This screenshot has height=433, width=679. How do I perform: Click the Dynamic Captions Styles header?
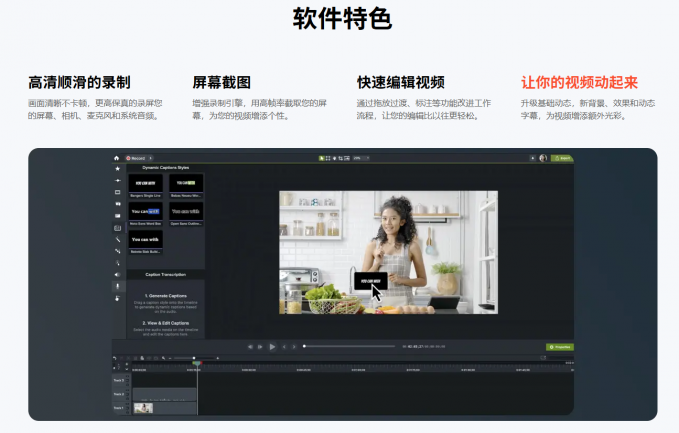point(165,168)
